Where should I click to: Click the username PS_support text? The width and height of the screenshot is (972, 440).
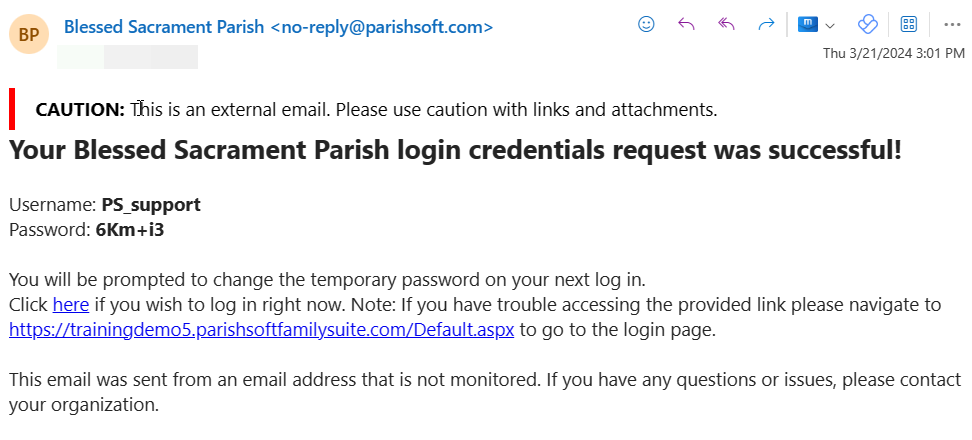click(151, 205)
